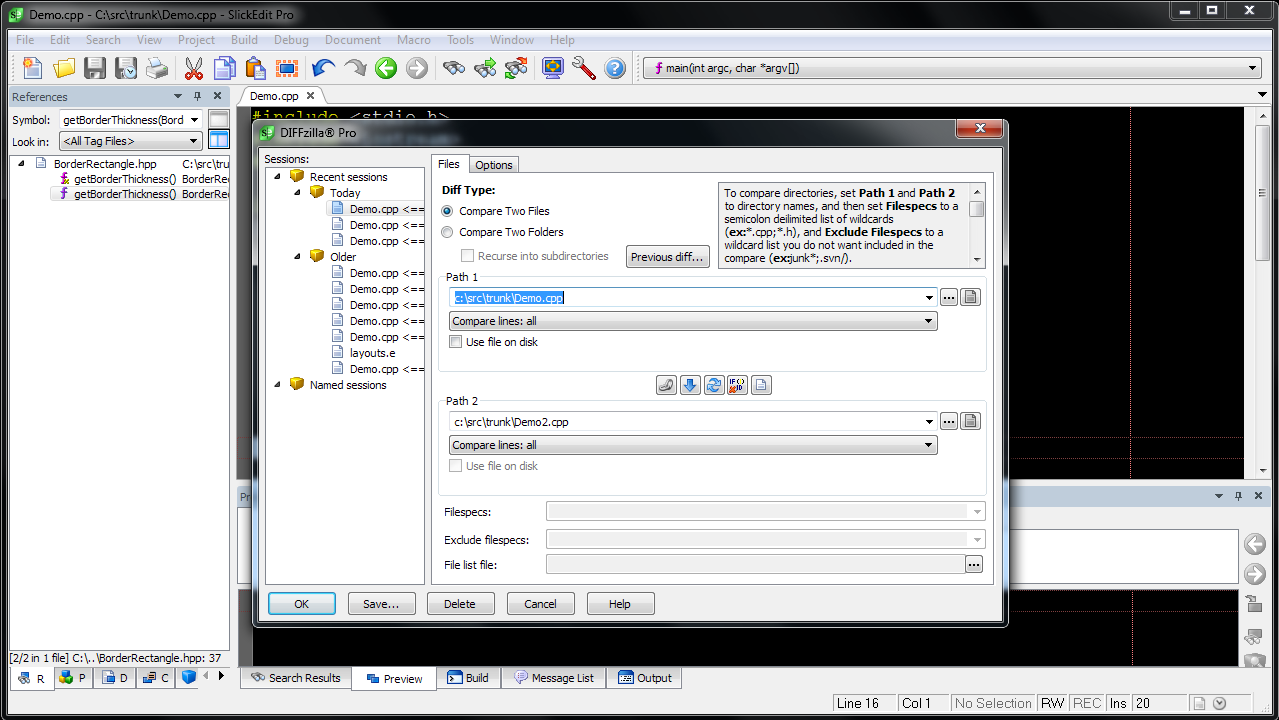Image resolution: width=1279 pixels, height=720 pixels.
Task: Click the link icon between Path 1 and Path 2
Action: pos(666,385)
